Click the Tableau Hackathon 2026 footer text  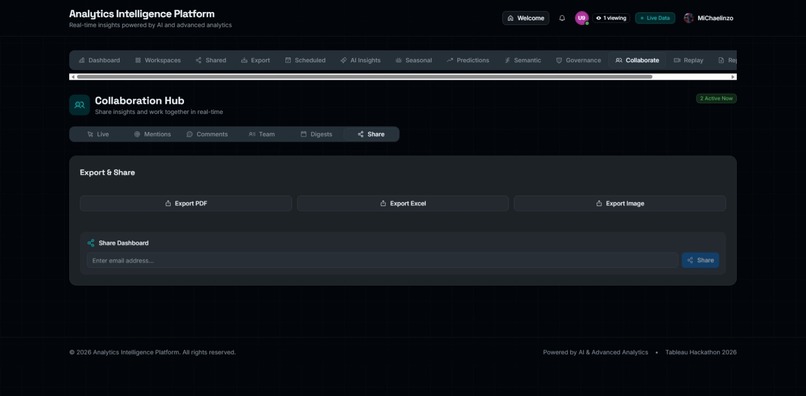(701, 352)
